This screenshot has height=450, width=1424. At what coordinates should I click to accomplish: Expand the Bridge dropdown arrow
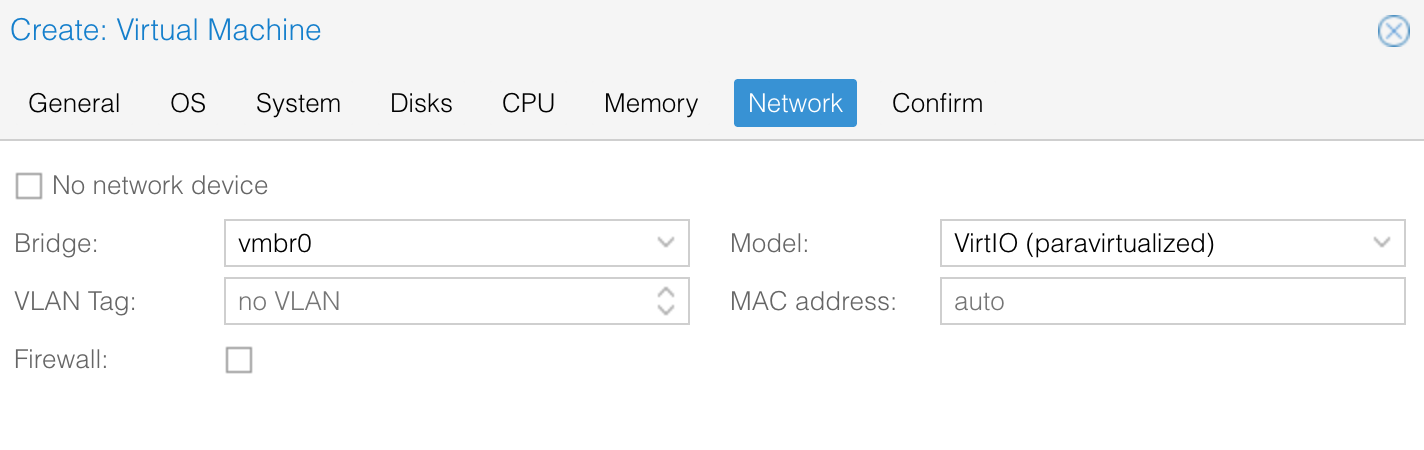tap(666, 243)
